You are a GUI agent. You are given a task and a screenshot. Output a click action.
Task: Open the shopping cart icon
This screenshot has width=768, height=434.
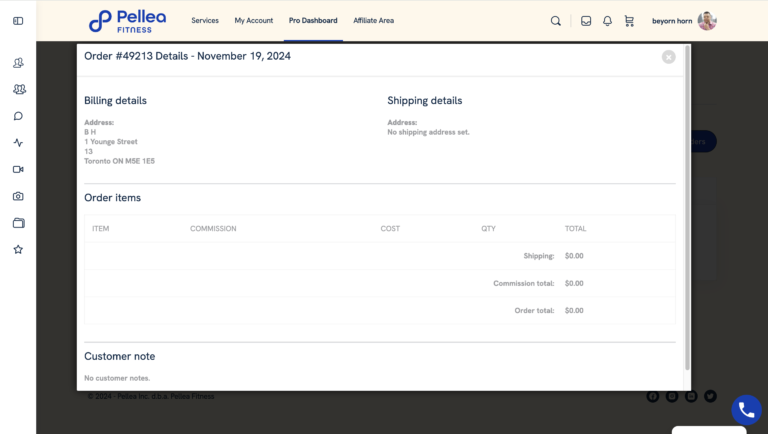629,21
